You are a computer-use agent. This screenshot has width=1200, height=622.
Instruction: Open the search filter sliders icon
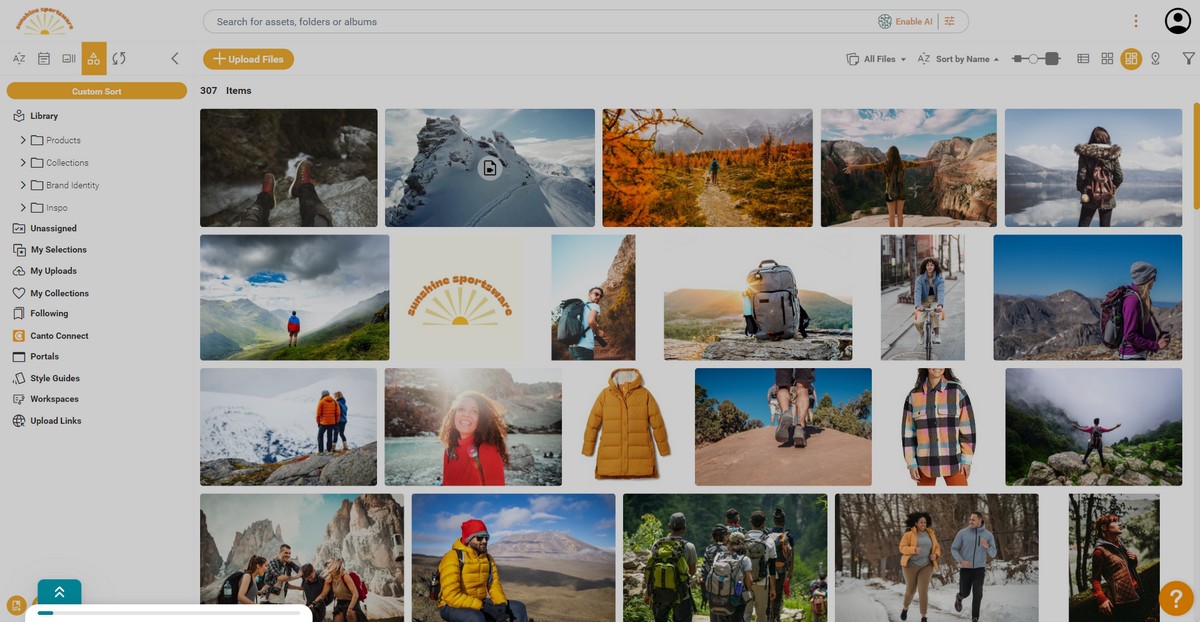950,21
